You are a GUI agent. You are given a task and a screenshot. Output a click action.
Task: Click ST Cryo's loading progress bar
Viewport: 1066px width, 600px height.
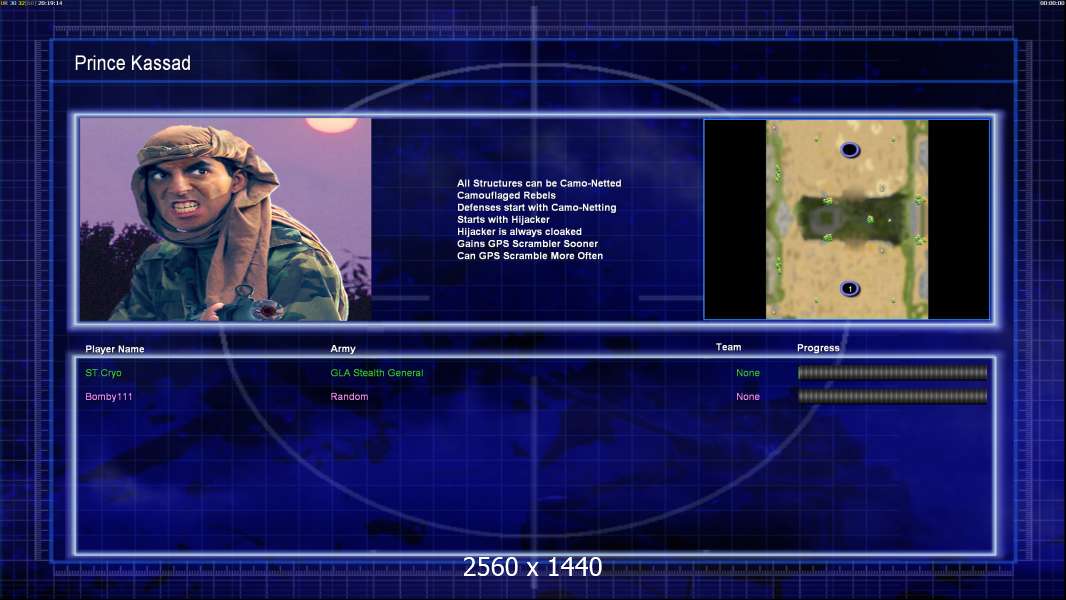point(893,372)
